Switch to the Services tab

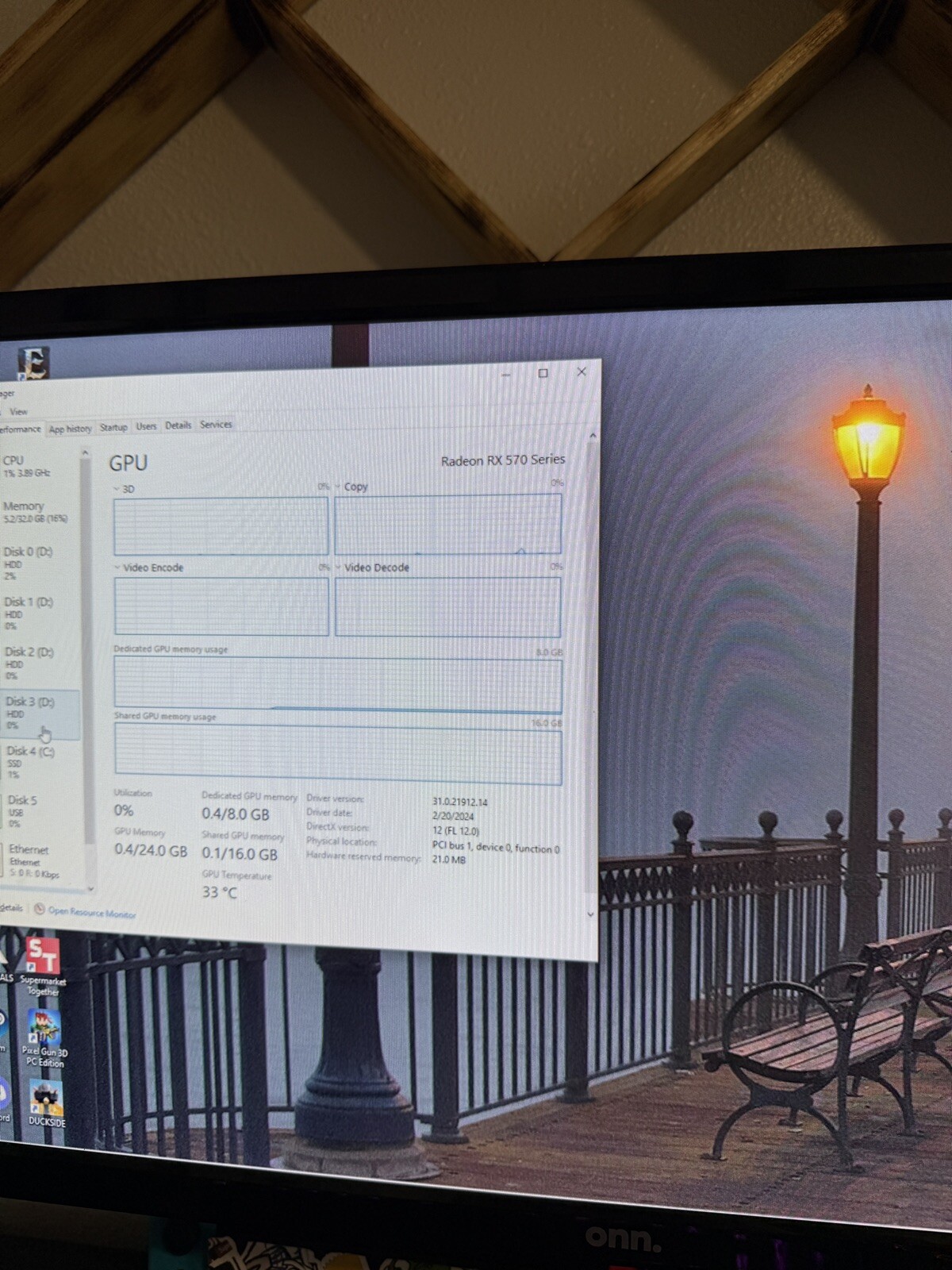click(216, 425)
